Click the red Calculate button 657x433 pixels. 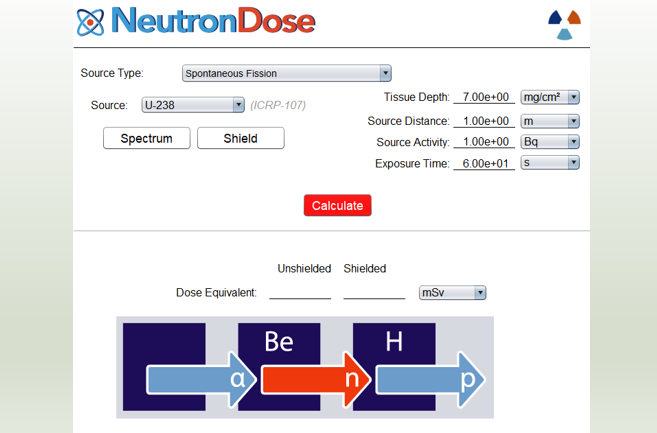tap(338, 205)
